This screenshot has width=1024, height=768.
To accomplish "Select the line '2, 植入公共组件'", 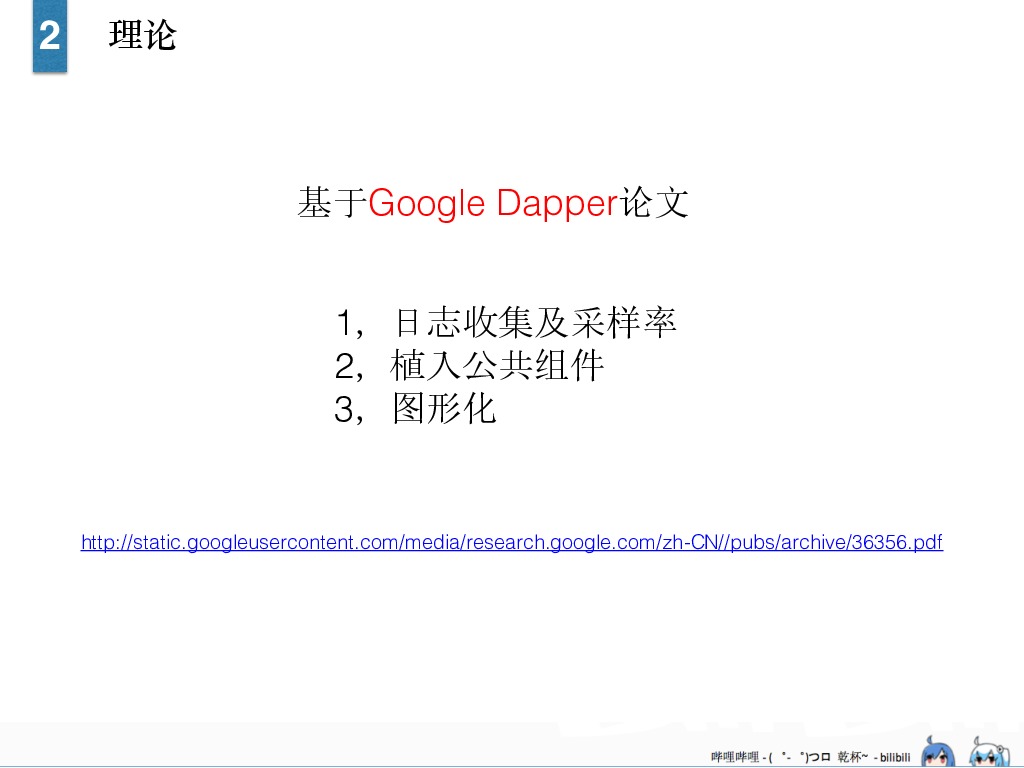I will point(469,366).
